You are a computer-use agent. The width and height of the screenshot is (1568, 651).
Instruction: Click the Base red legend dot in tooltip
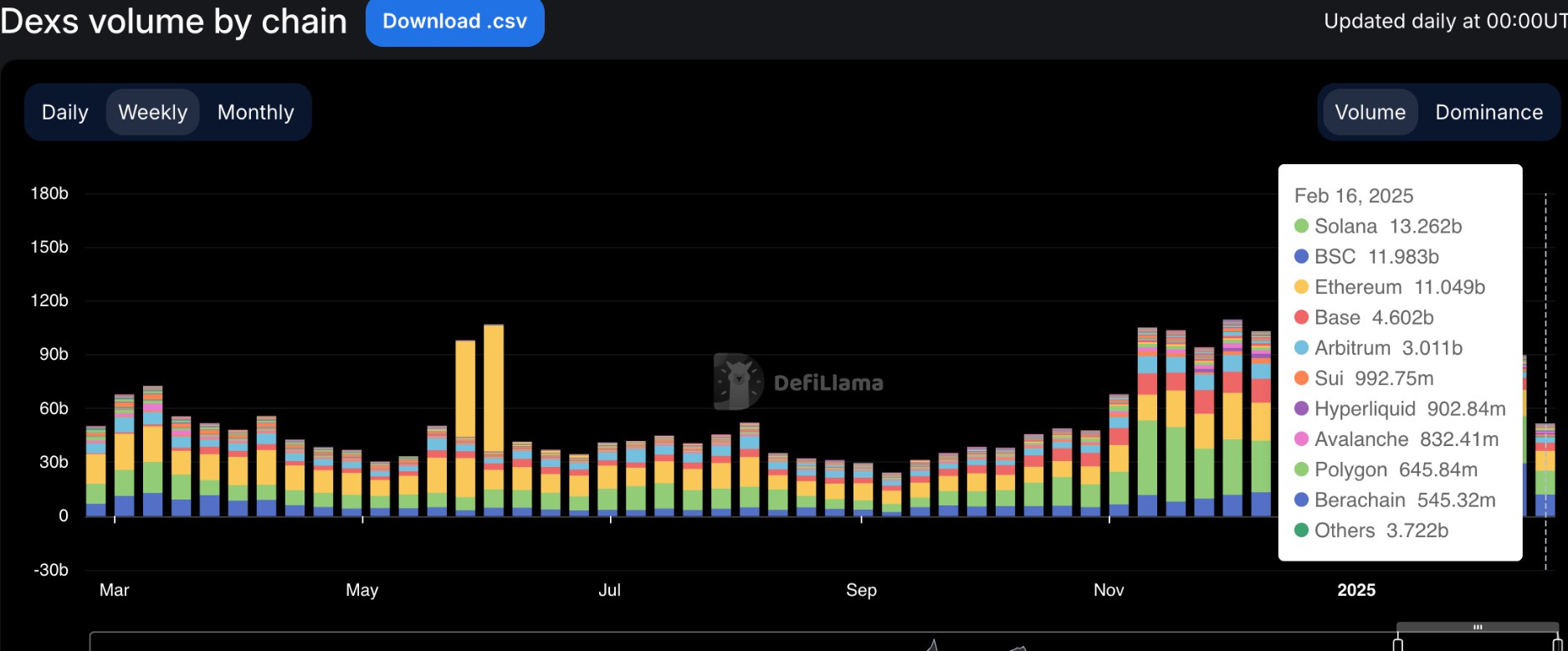(1301, 317)
